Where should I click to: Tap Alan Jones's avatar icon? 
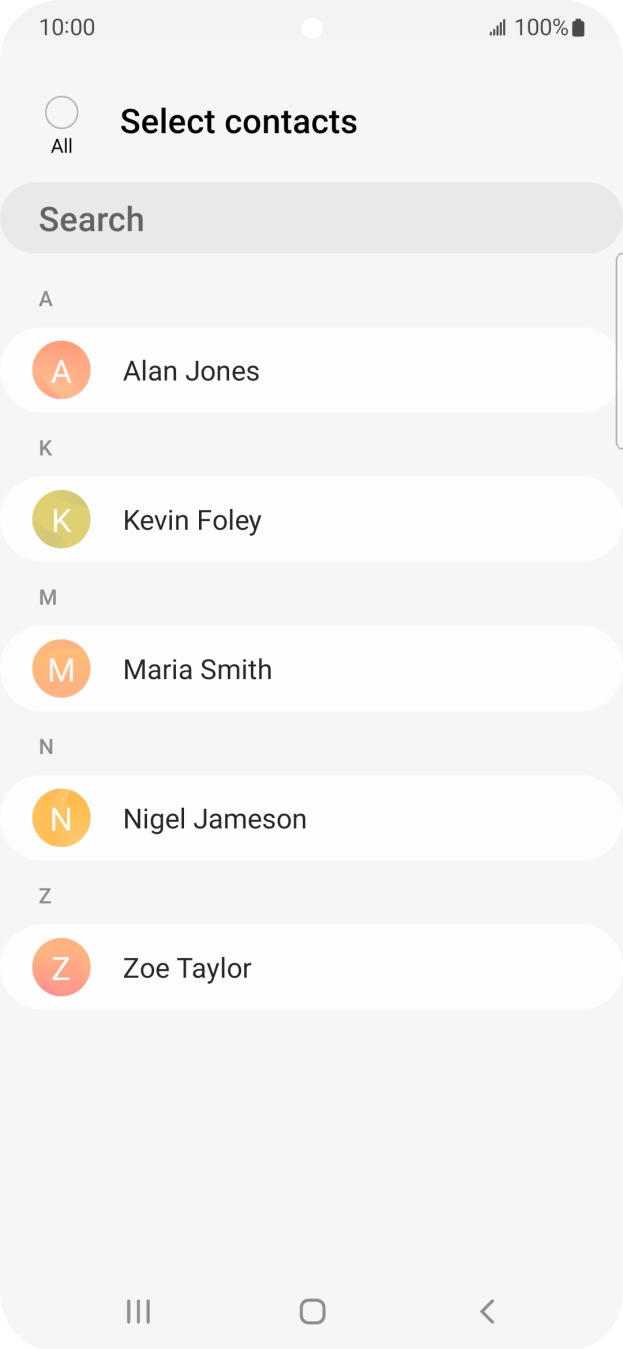[61, 371]
